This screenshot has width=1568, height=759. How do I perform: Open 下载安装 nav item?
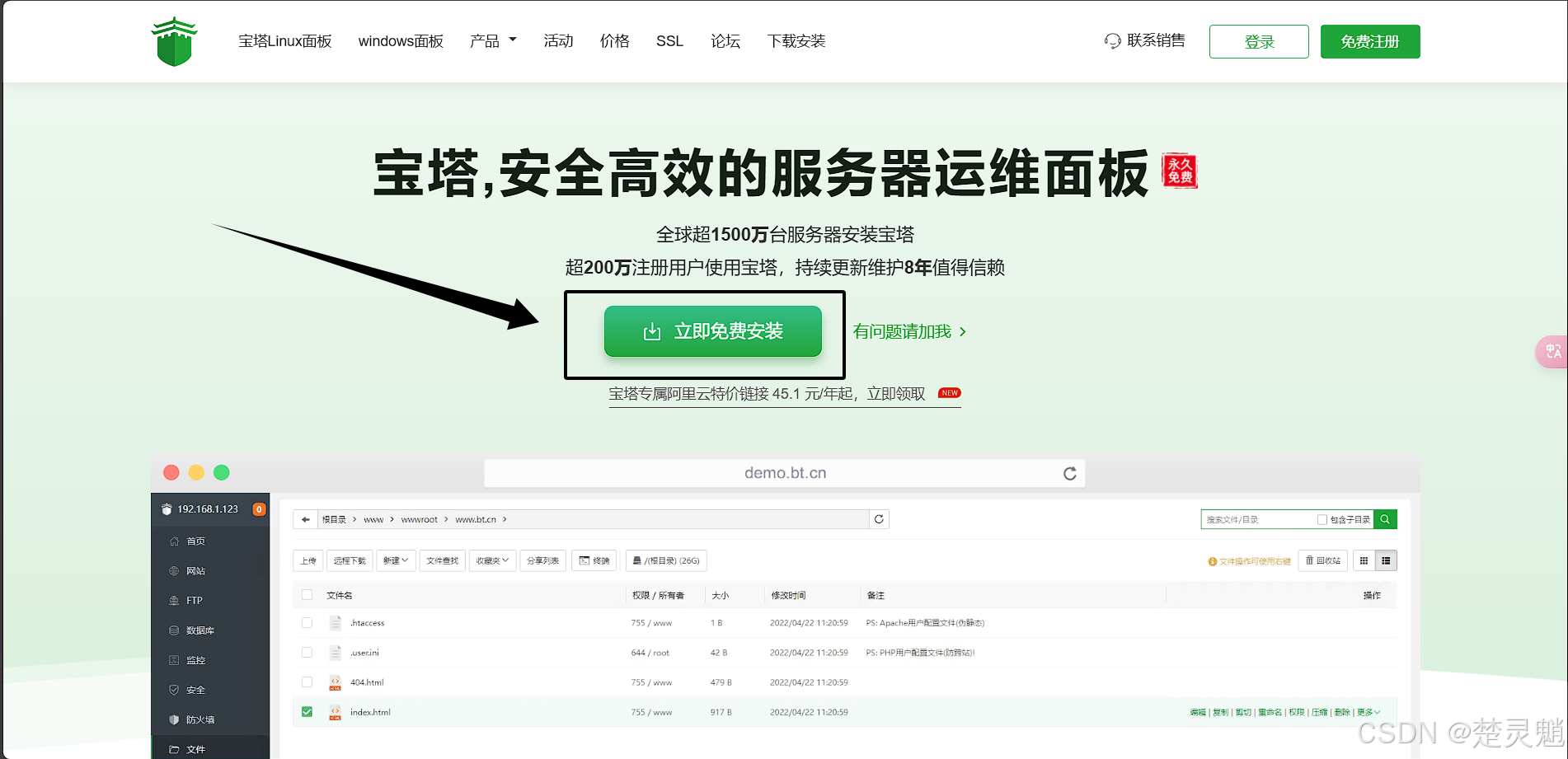796,41
